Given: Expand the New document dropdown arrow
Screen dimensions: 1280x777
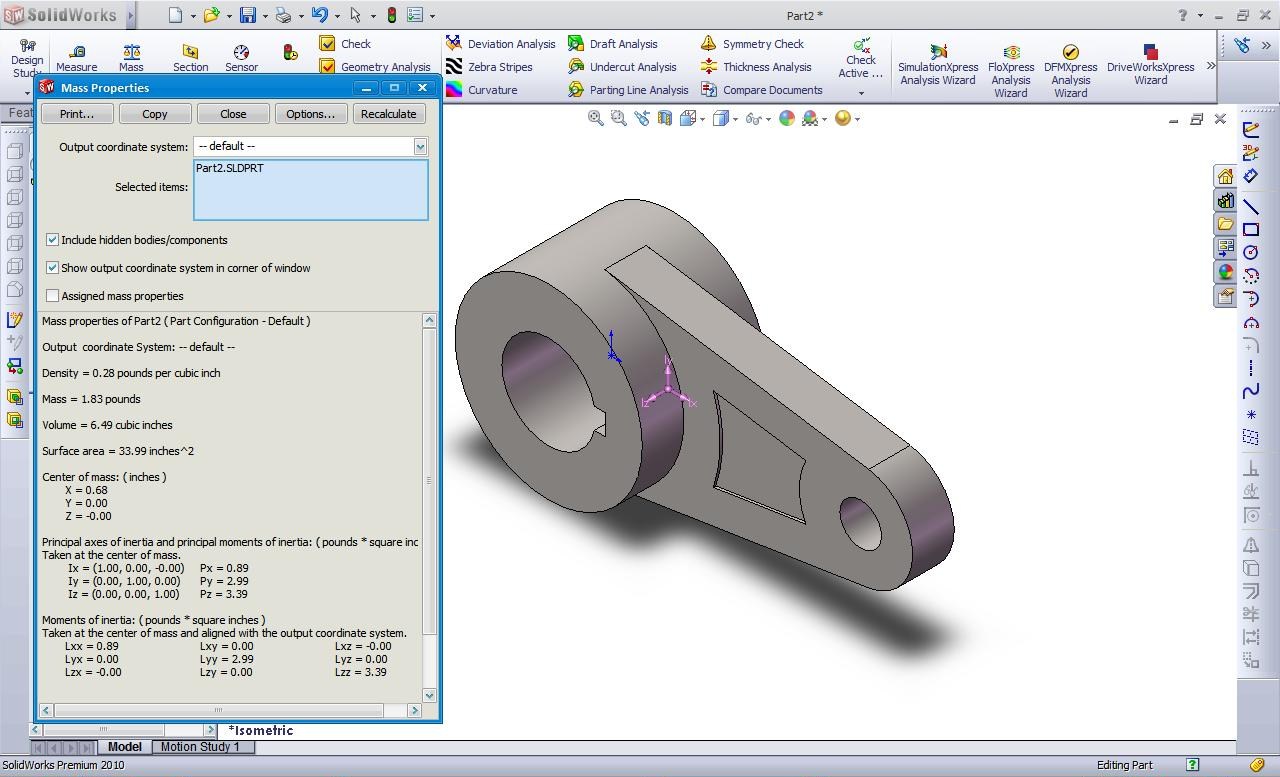Looking at the screenshot, I should click(x=193, y=16).
